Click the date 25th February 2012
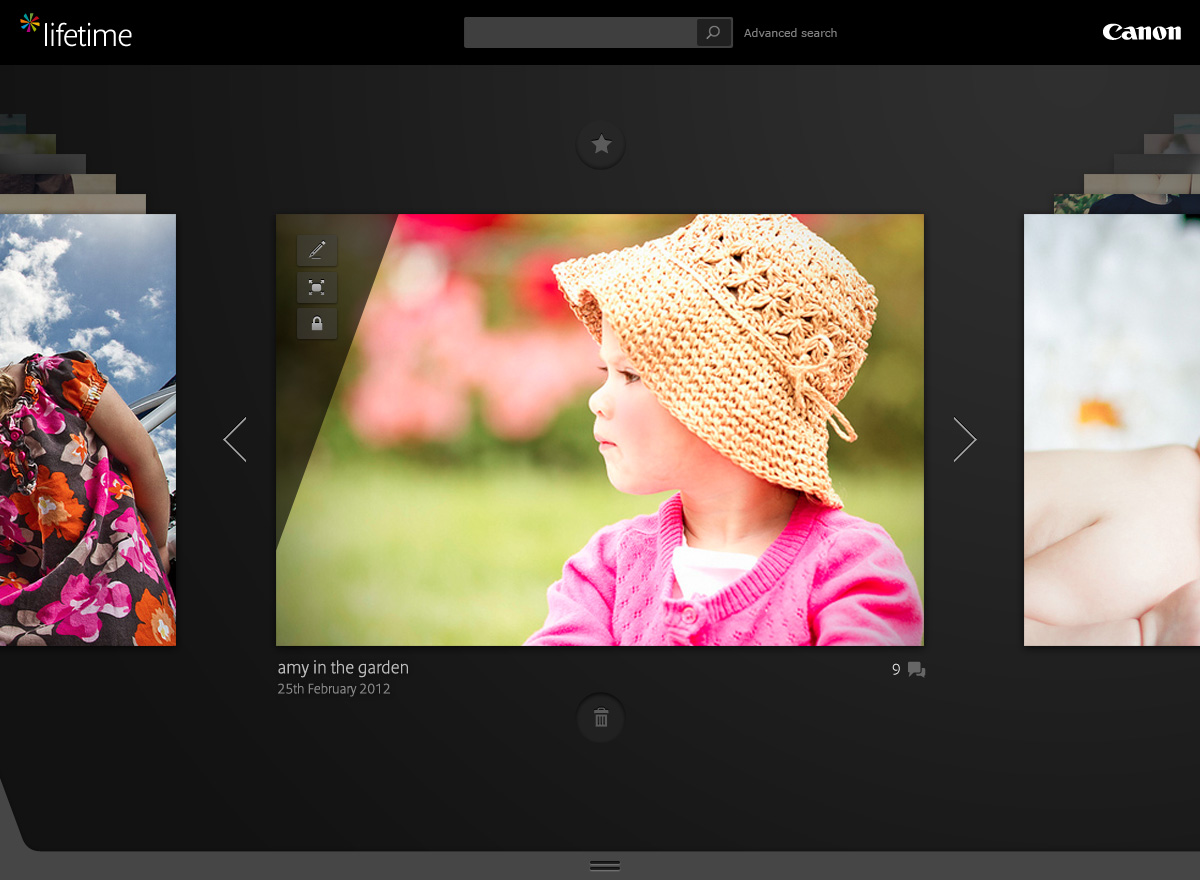 point(334,689)
